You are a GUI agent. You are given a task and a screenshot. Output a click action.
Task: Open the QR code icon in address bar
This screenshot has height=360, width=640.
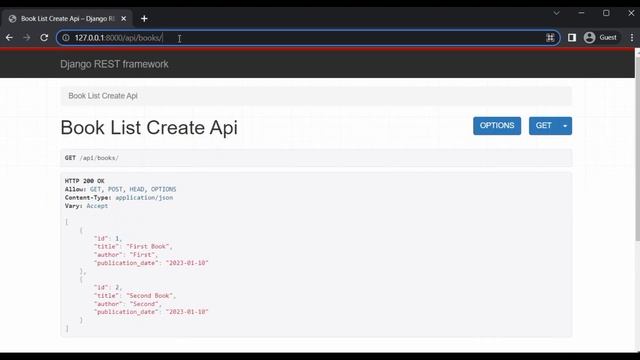pos(550,38)
